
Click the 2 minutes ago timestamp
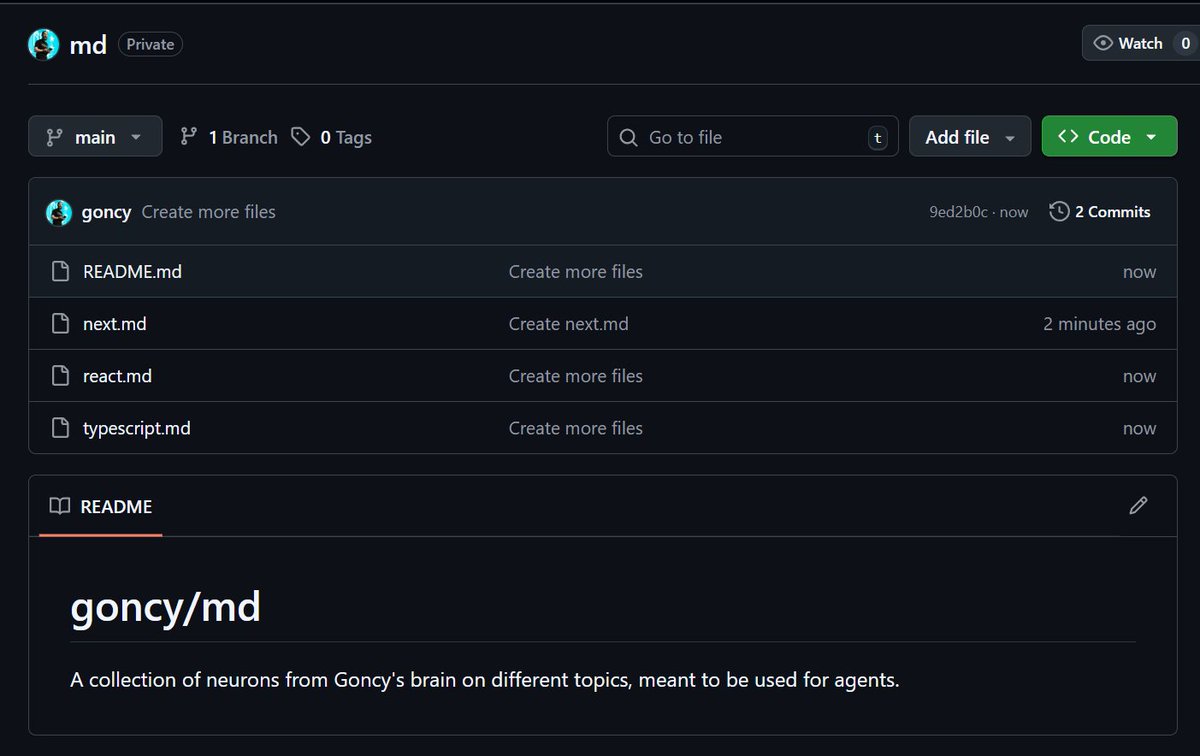[x=1099, y=324]
